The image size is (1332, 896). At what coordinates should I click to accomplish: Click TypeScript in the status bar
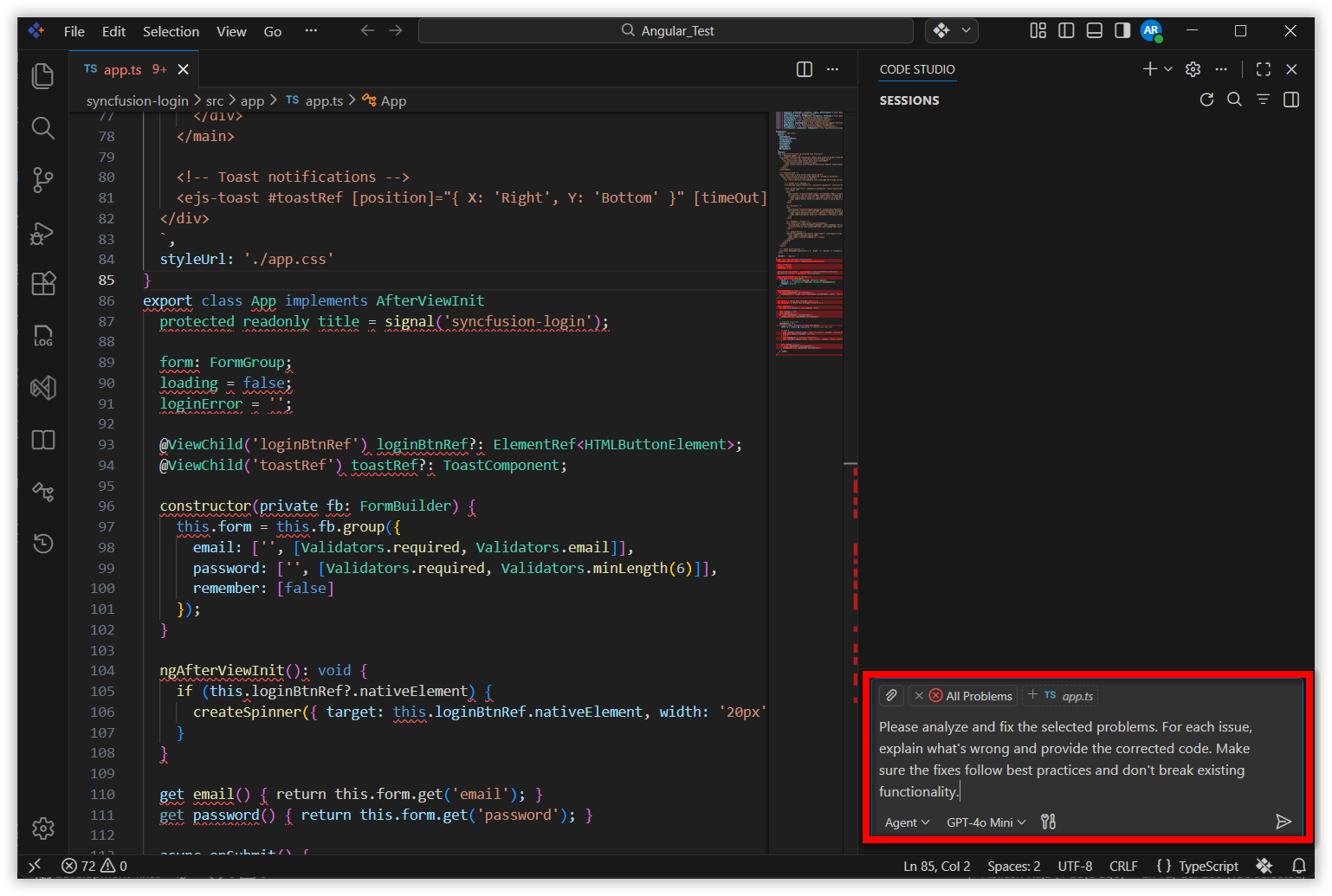pyautogui.click(x=1210, y=866)
